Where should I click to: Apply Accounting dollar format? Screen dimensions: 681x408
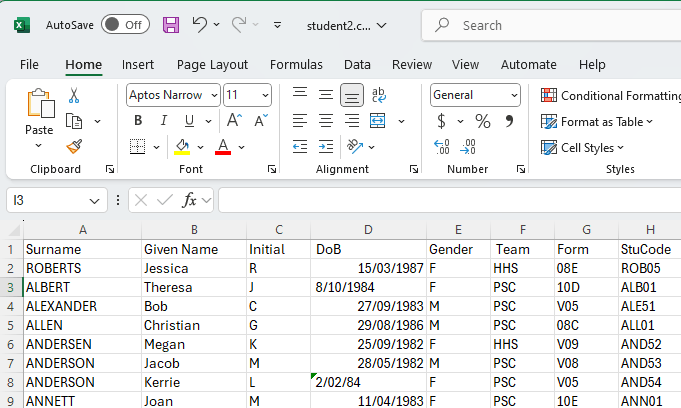pos(441,121)
